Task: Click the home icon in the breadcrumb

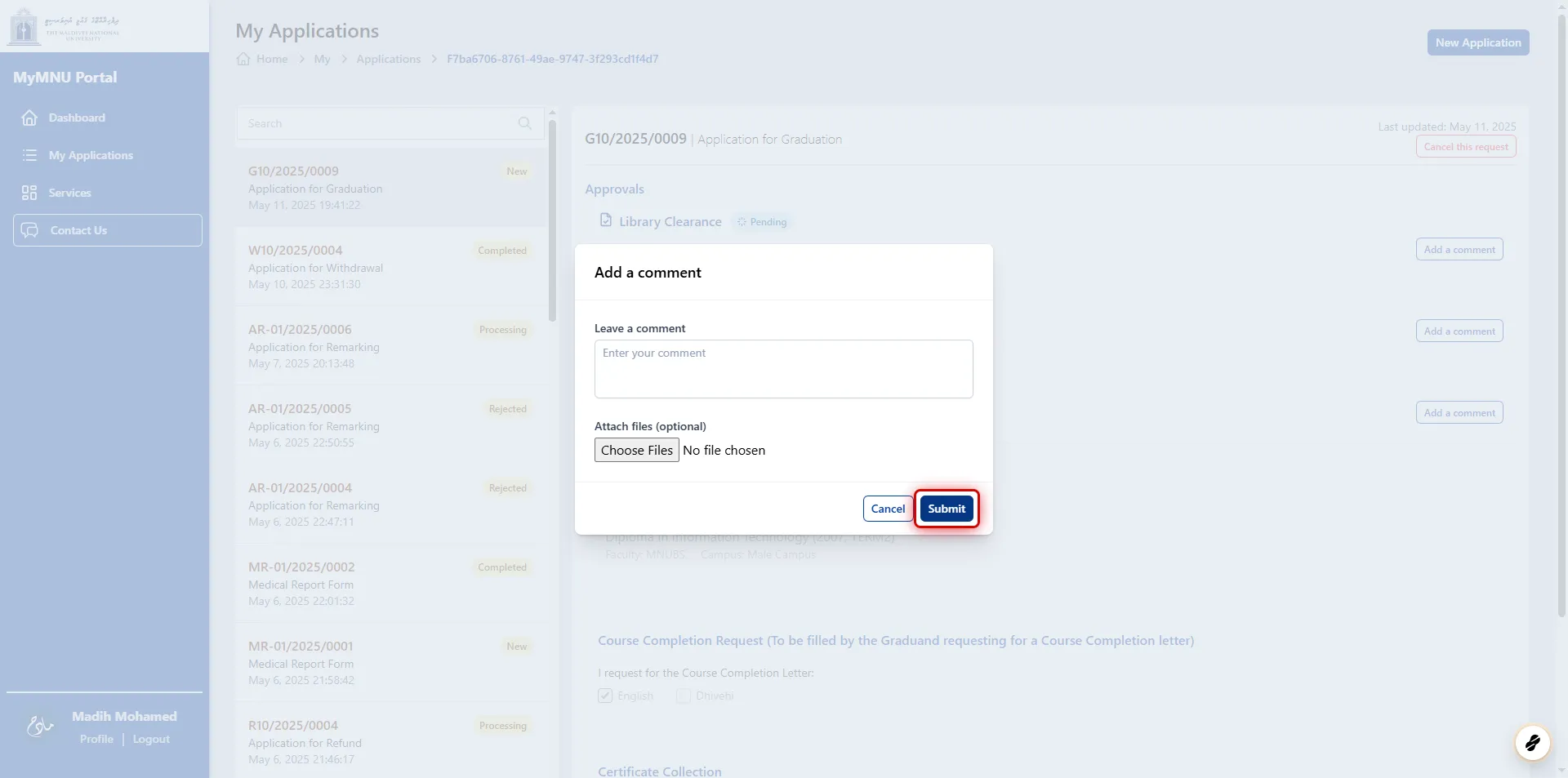Action: pos(243,59)
